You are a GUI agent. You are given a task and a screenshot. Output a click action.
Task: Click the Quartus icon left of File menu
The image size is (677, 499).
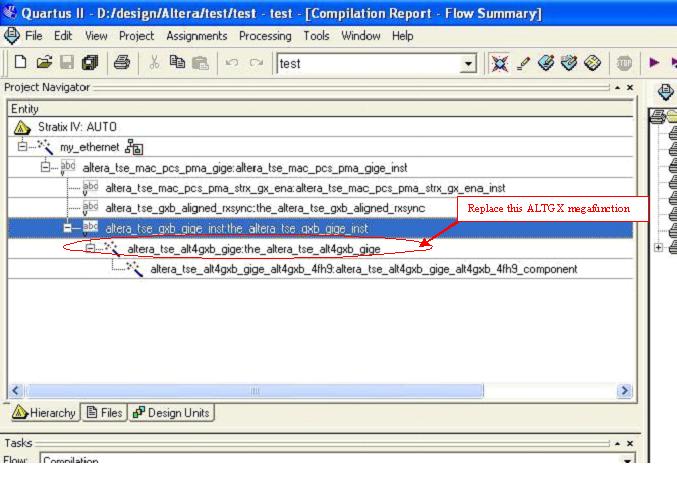[12, 36]
